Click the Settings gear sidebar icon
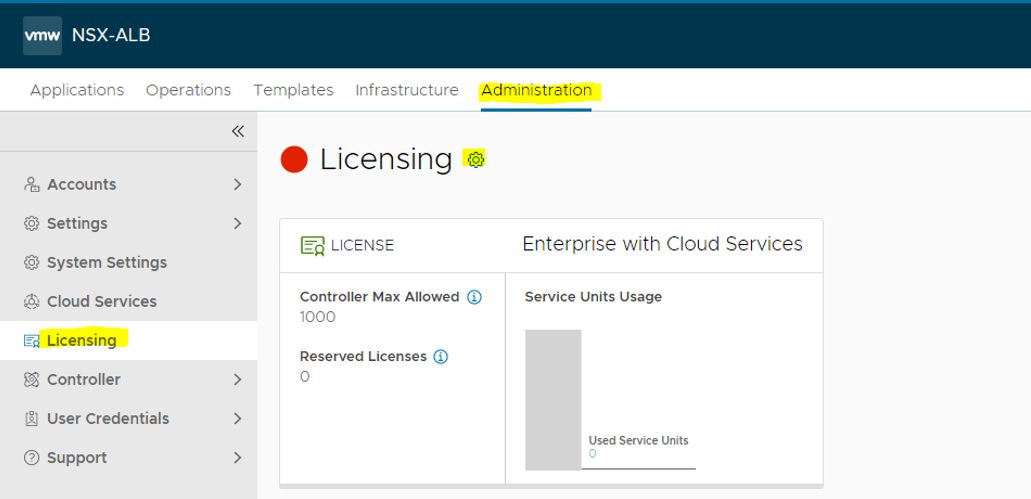 pos(32,224)
